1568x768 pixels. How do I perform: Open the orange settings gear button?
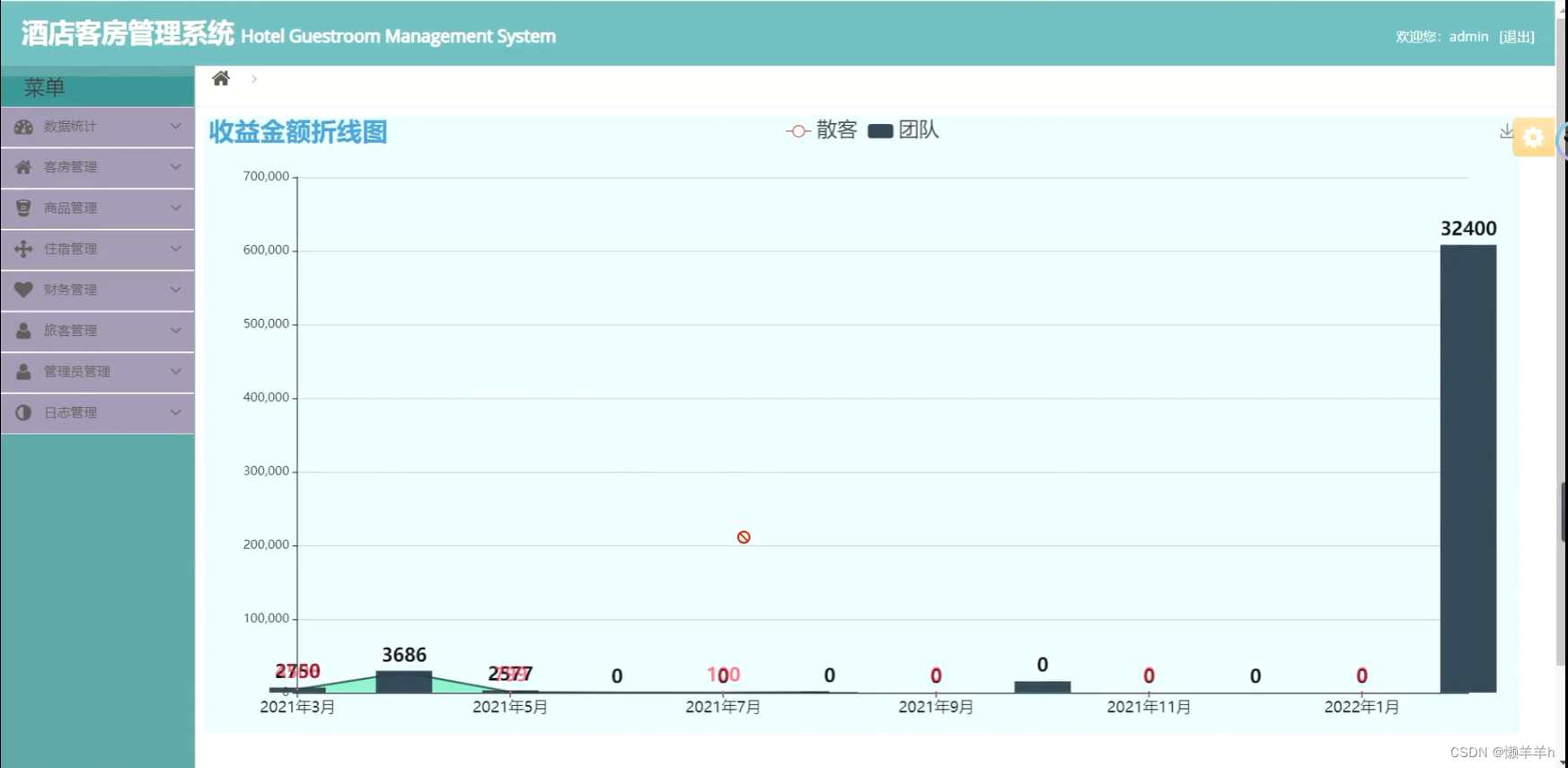[1533, 137]
